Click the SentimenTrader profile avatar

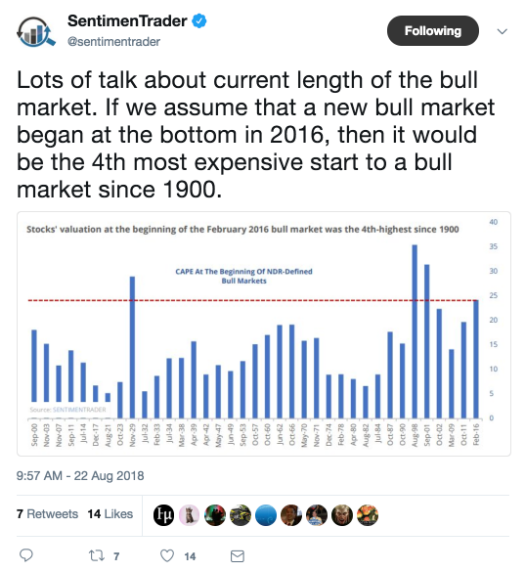coord(36,32)
